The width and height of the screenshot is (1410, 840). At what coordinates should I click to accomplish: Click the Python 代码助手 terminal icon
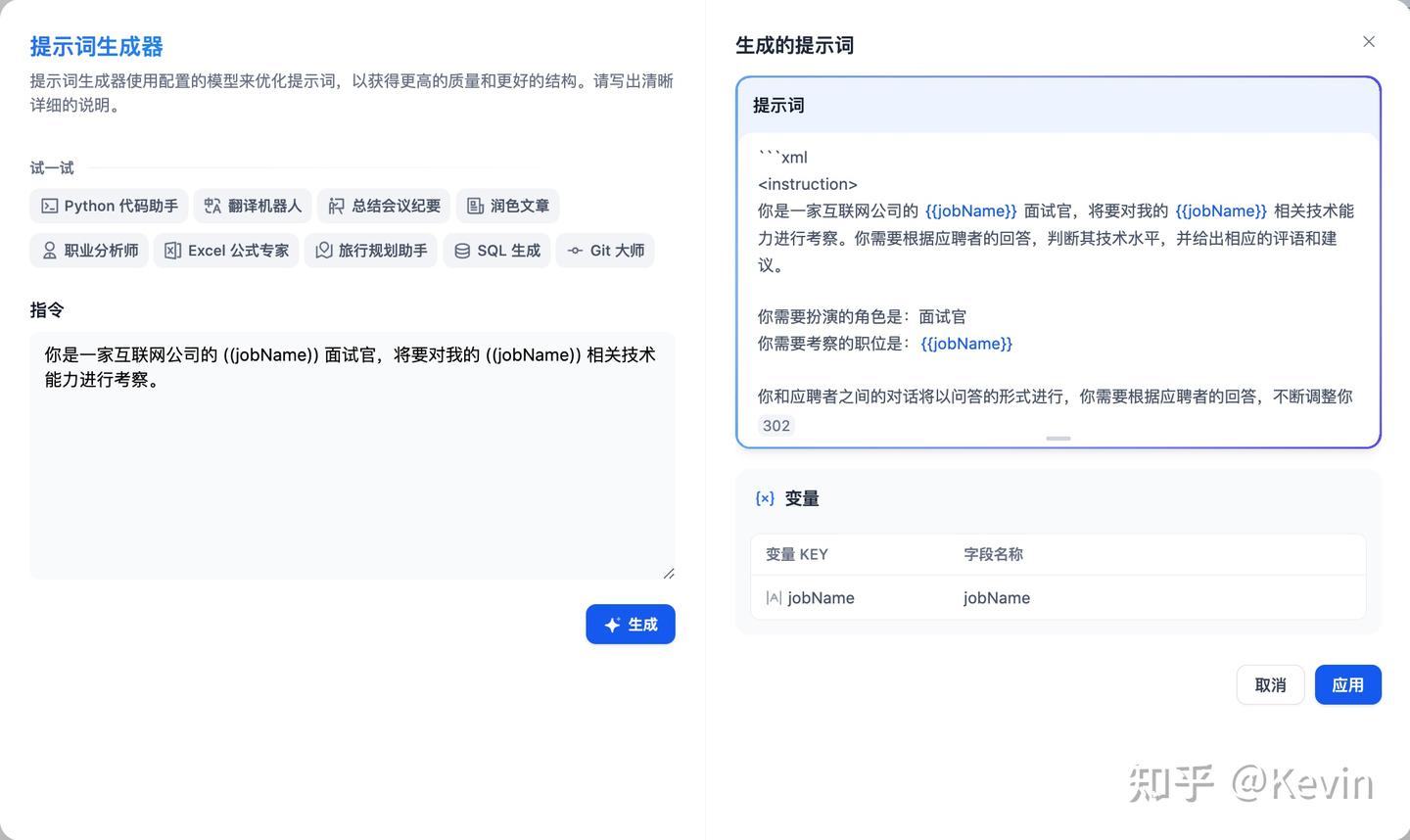coord(49,206)
